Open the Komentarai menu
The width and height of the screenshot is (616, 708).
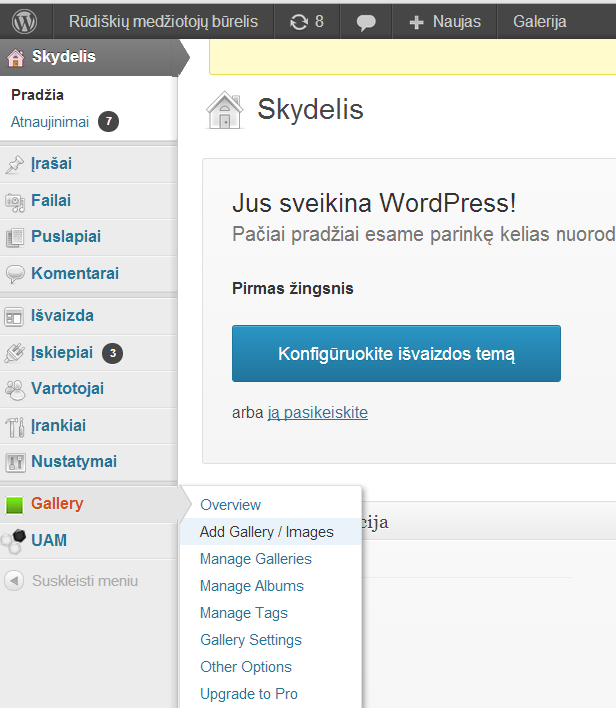75,273
